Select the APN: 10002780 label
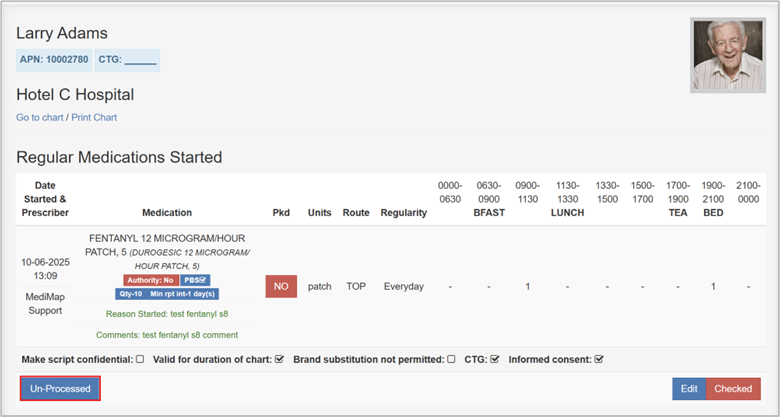The image size is (780, 417). click(54, 60)
